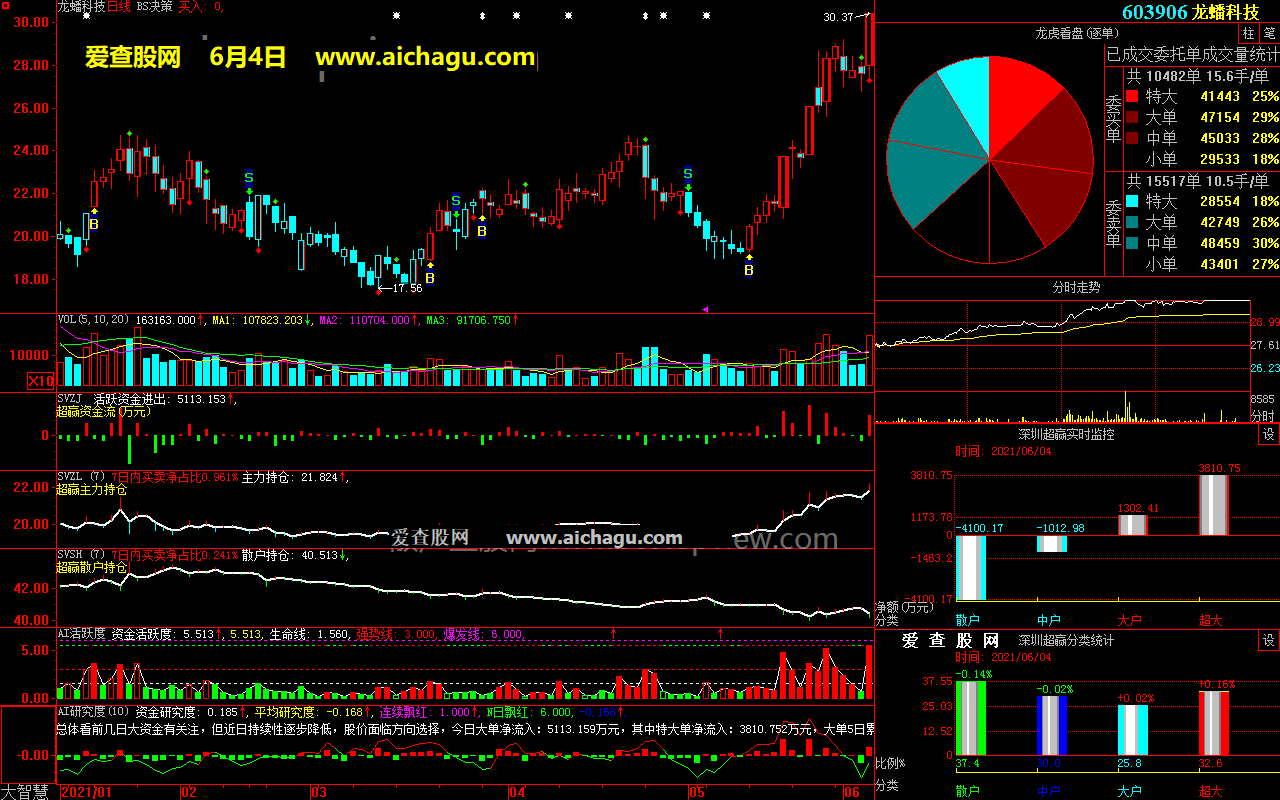
Task: Click the B buy marker beside 17.56 low
Action: click(430, 278)
